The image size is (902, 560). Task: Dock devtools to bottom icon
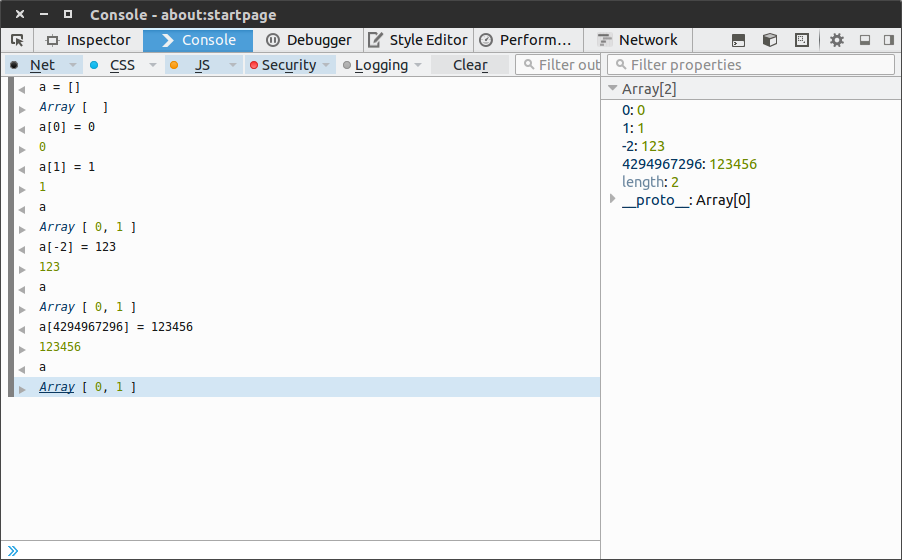tap(864, 40)
